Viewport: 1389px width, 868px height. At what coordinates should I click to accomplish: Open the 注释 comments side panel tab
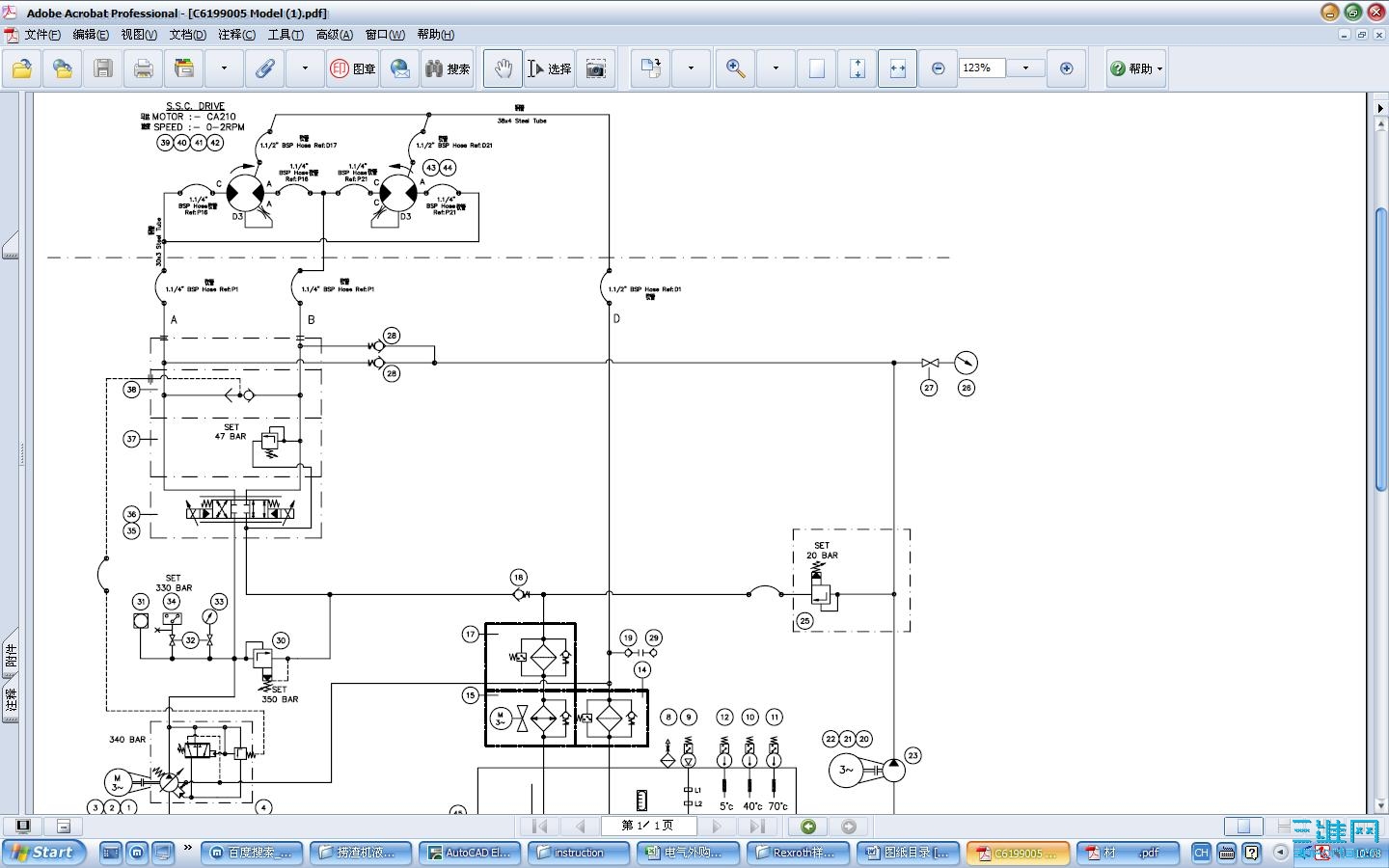tap(11, 700)
